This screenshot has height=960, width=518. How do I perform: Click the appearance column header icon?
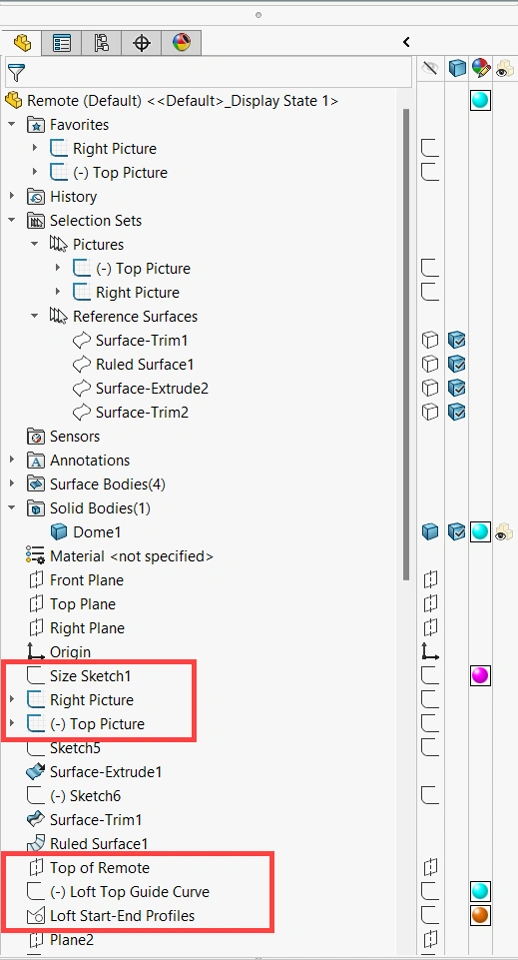pyautogui.click(x=481, y=69)
